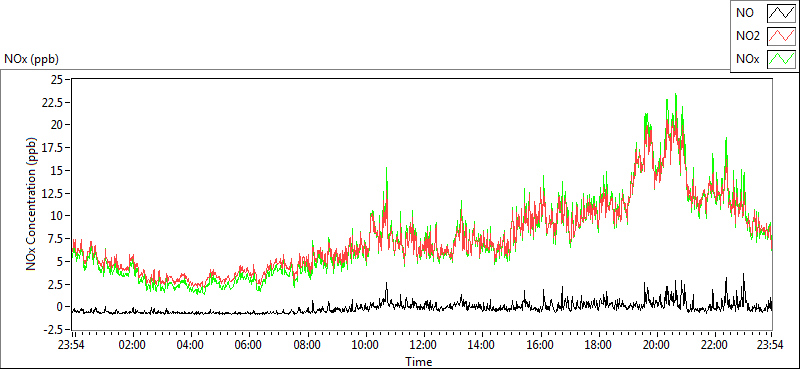Select the NOx legend label
This screenshot has width=800, height=369.
point(747,59)
